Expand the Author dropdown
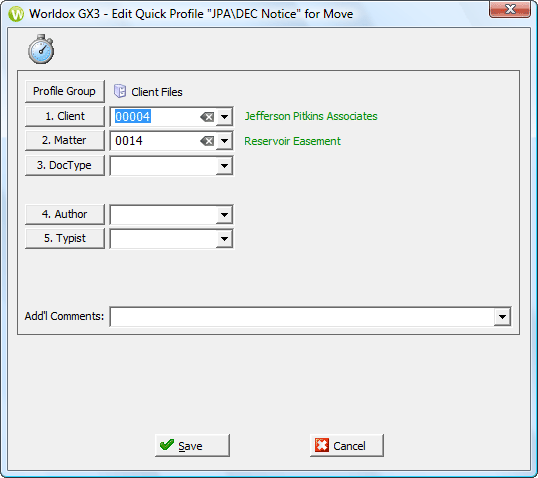 click(x=224, y=215)
